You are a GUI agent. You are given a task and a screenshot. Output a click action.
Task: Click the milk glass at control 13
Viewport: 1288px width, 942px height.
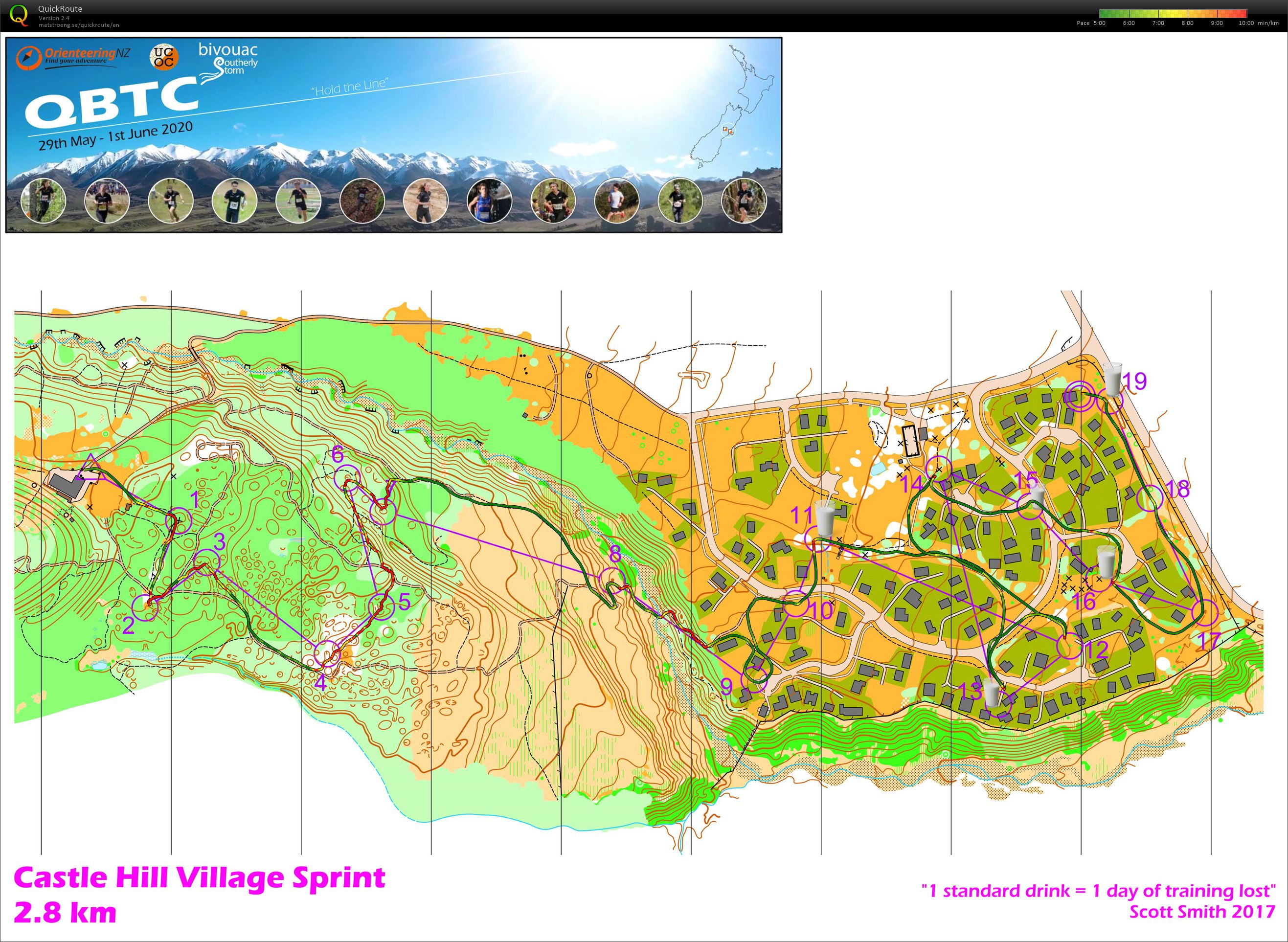992,694
